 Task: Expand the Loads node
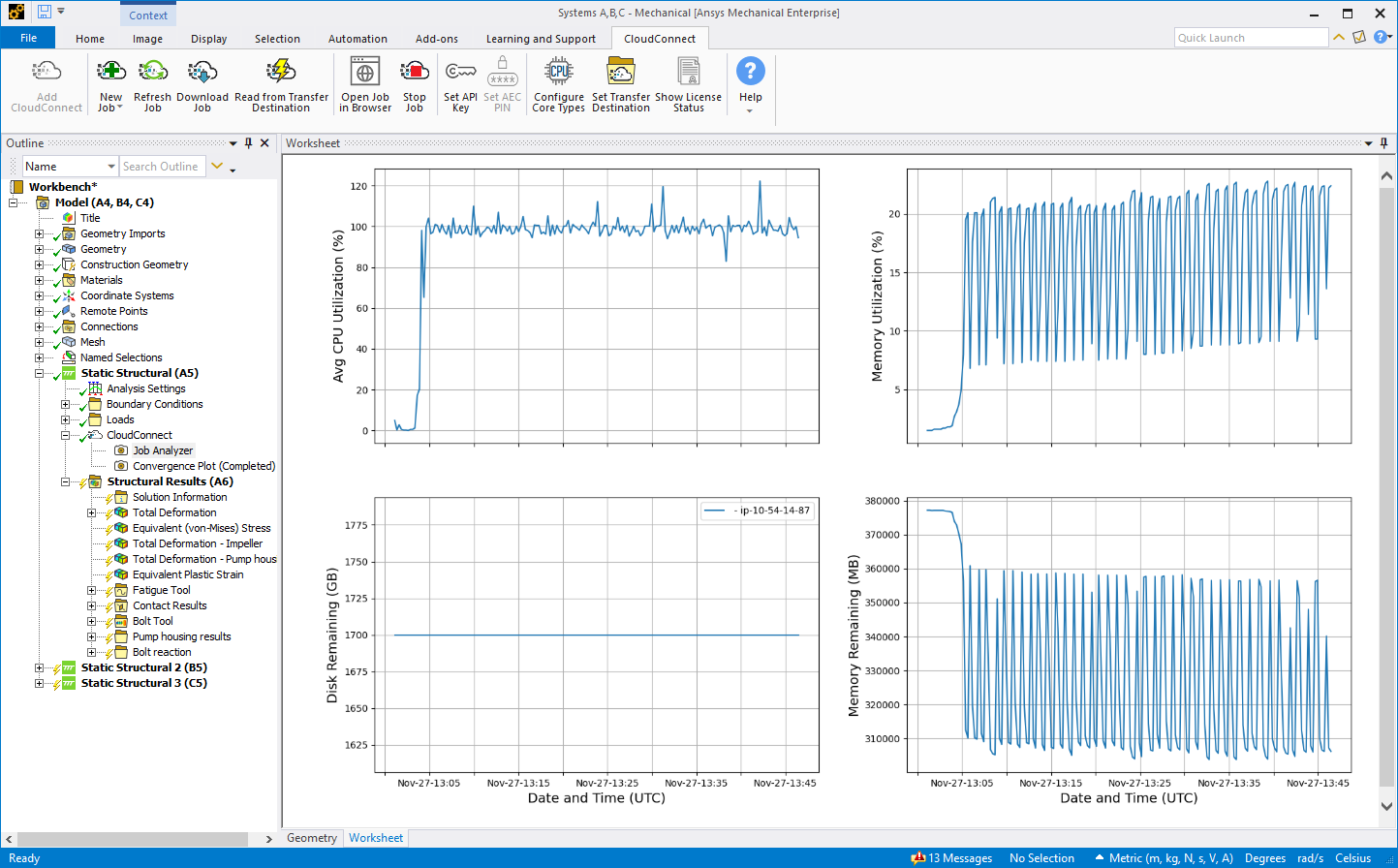pos(66,419)
